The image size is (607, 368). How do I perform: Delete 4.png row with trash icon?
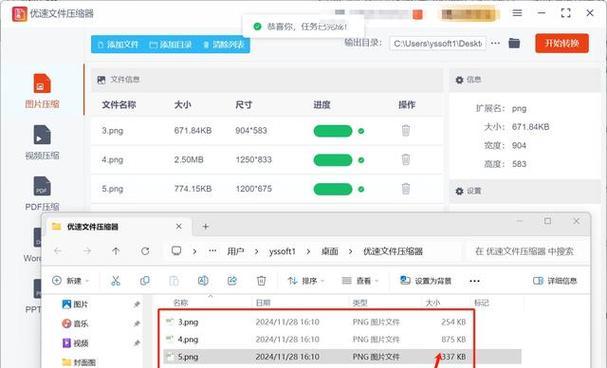coord(405,159)
